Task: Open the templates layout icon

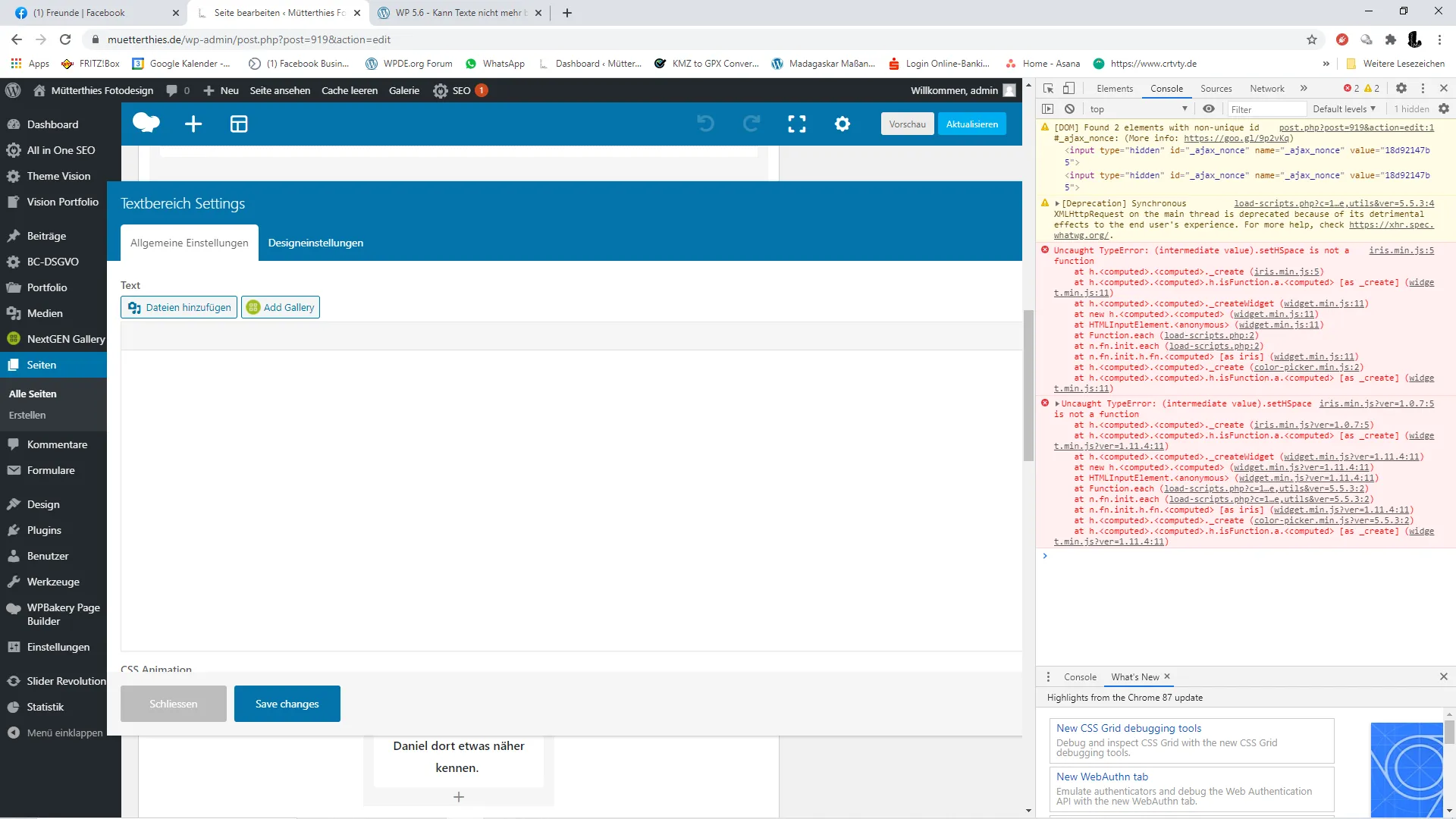Action: [239, 124]
